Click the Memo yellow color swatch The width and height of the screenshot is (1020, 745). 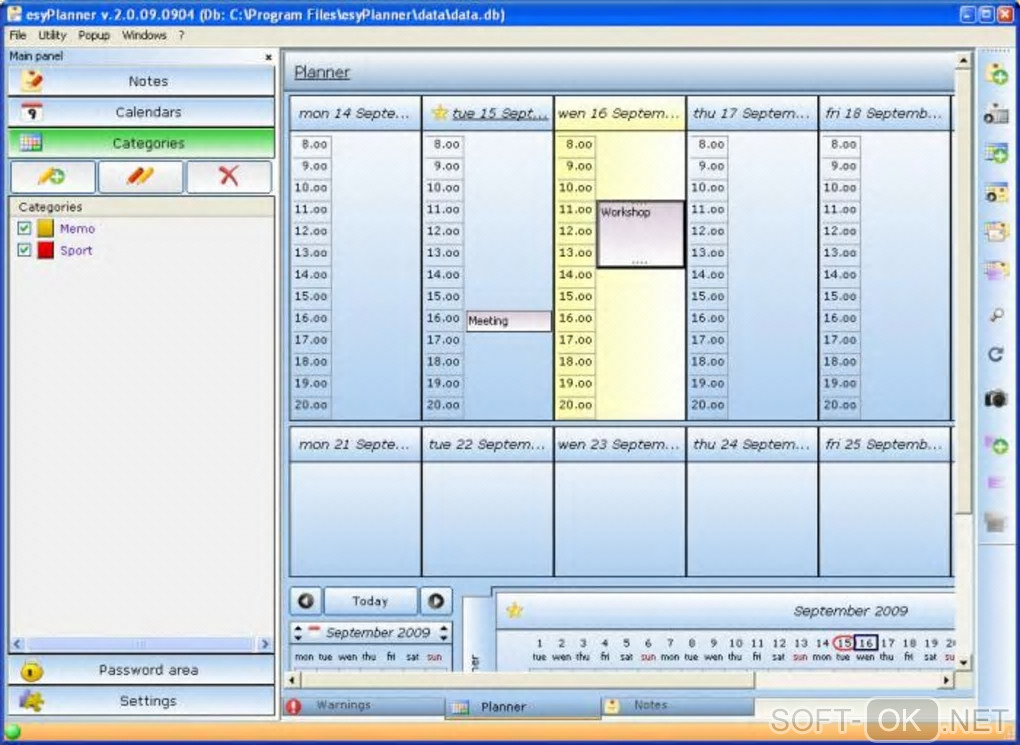[46, 228]
